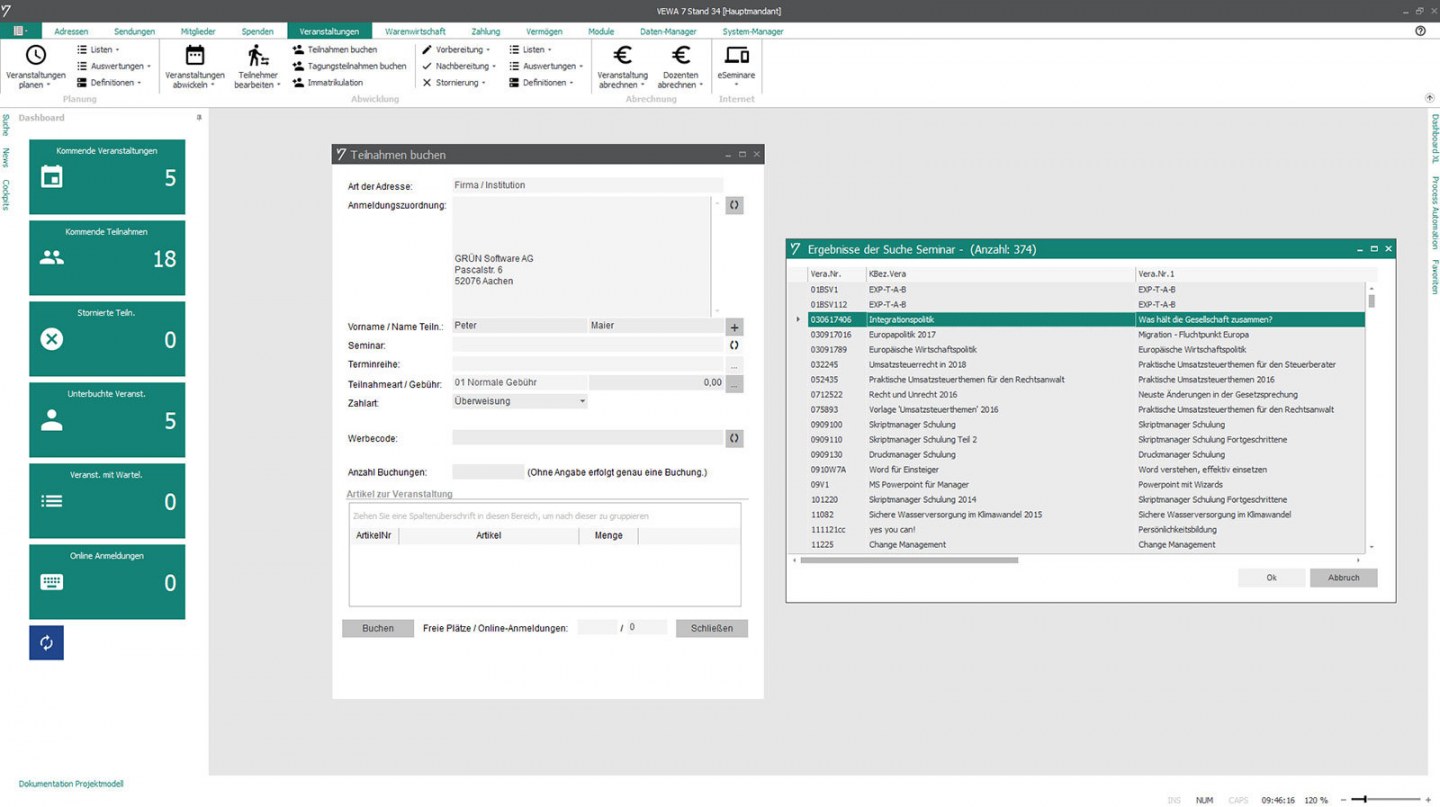Switch to the Mitglieder ribbon tab
The width and height of the screenshot is (1440, 807).
tap(198, 31)
